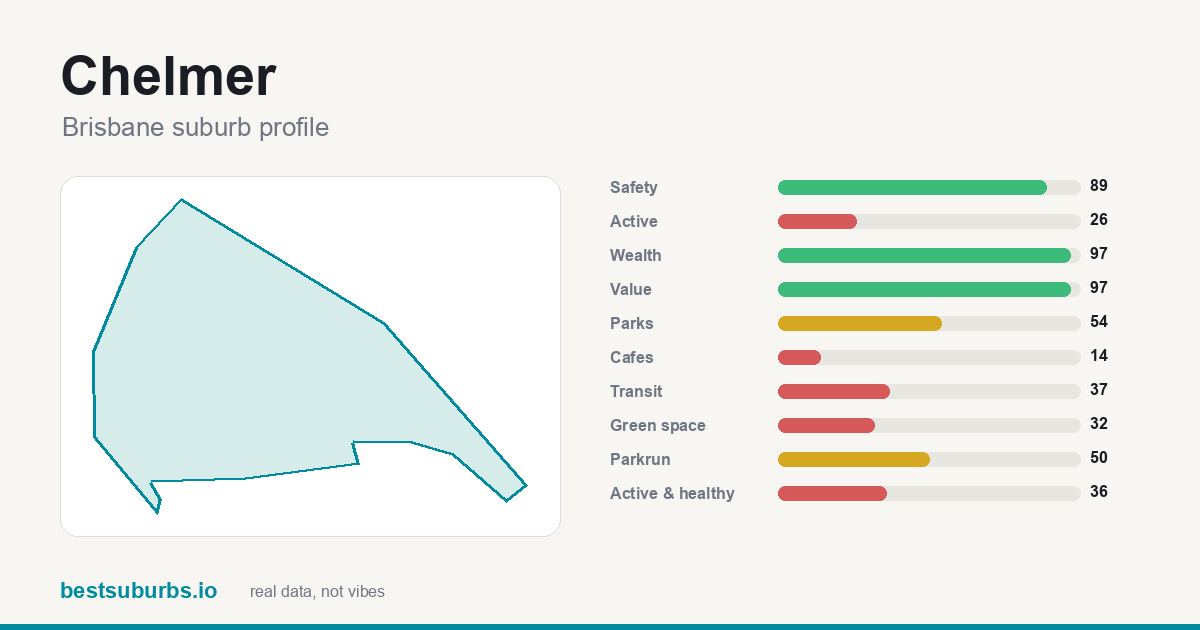The height and width of the screenshot is (630, 1200).
Task: Click the Brisbane suburb profile subtitle
Action: click(x=195, y=128)
